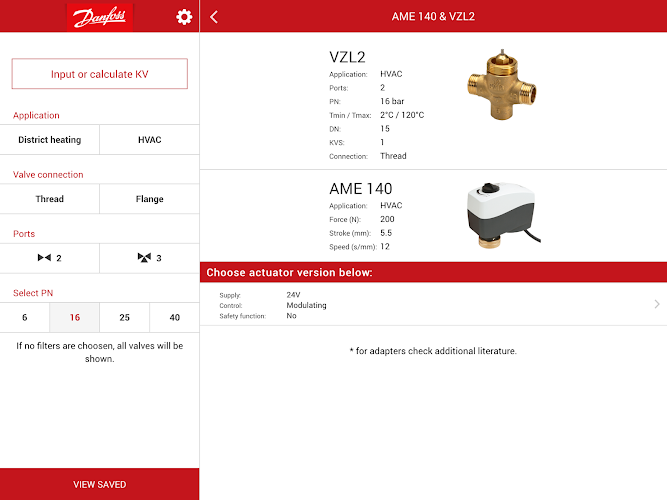Image resolution: width=667 pixels, height=500 pixels.
Task: Select 2 ports valve option
Action: [50, 258]
